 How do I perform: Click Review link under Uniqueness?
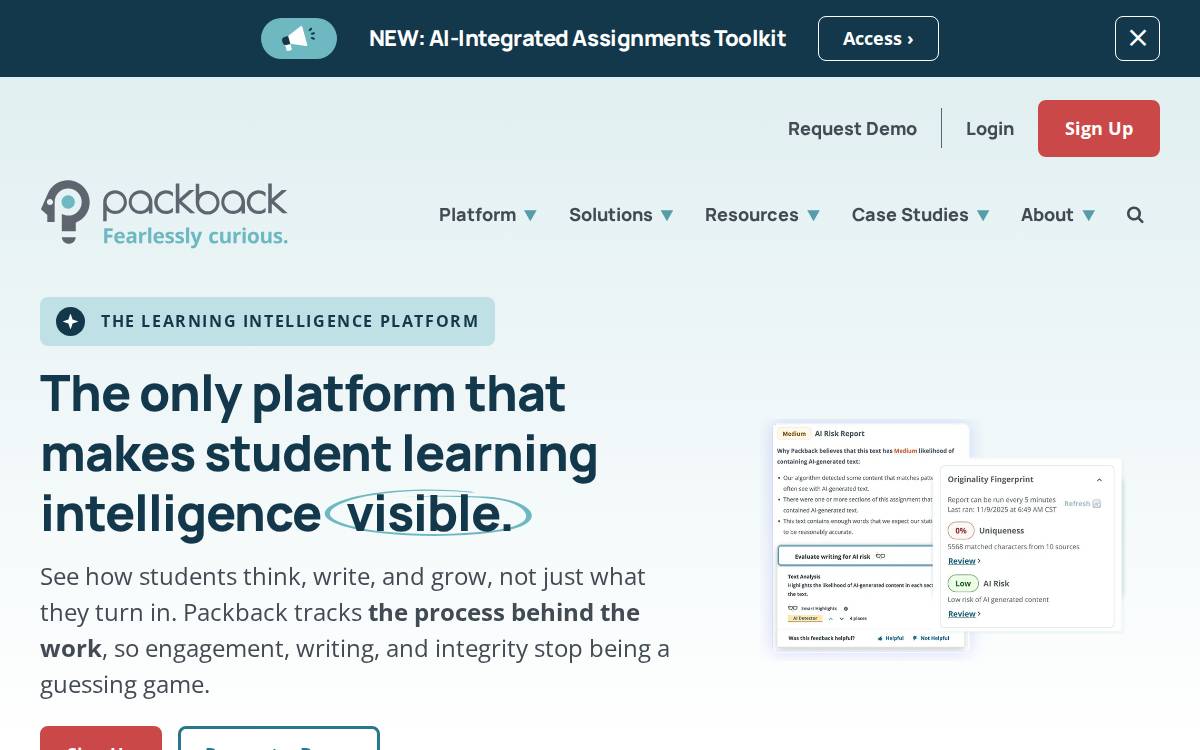point(964,561)
